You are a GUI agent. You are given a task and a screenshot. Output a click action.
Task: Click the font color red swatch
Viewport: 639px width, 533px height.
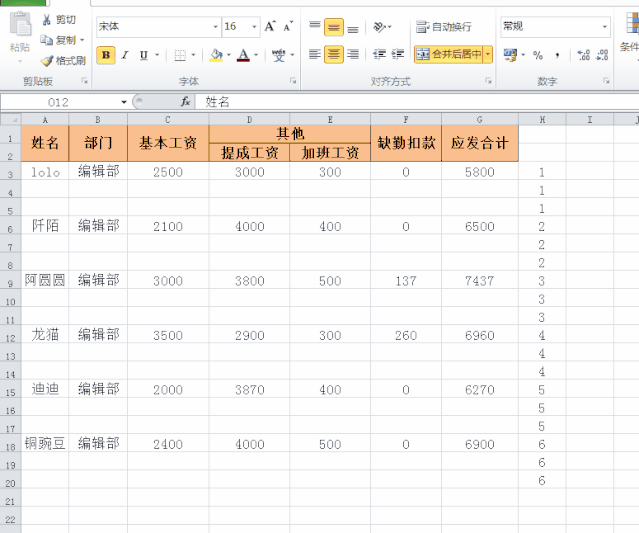tap(243, 56)
